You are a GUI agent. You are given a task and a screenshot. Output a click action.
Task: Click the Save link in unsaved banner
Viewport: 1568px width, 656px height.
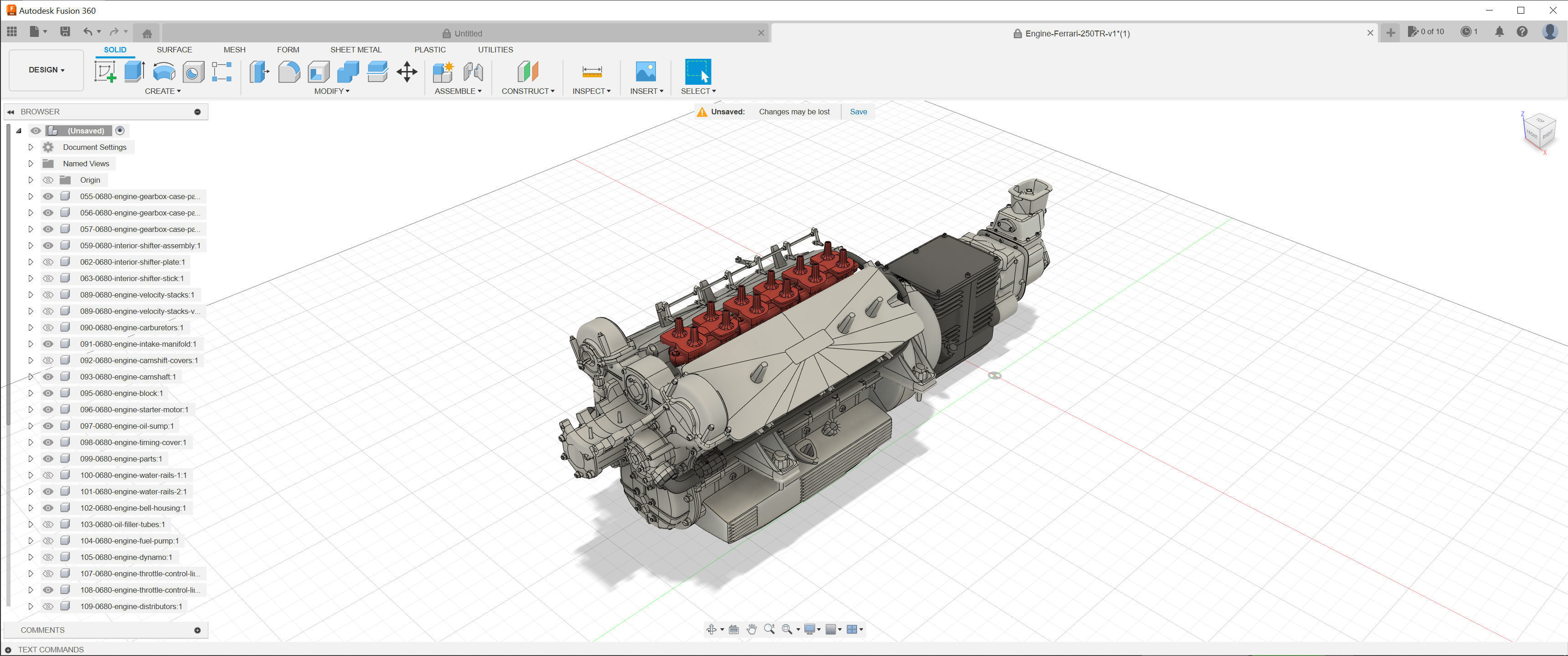pos(858,112)
